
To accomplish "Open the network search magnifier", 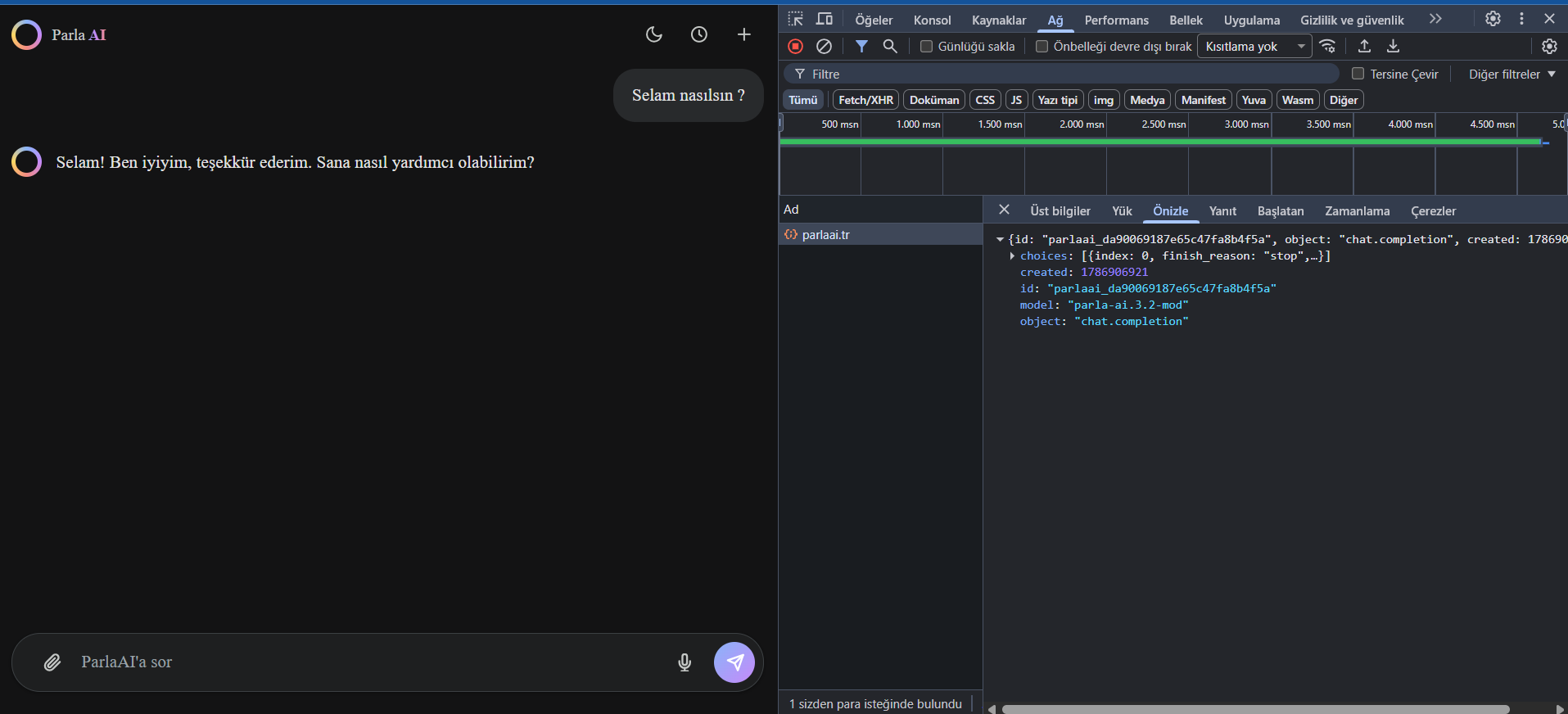I will (890, 47).
